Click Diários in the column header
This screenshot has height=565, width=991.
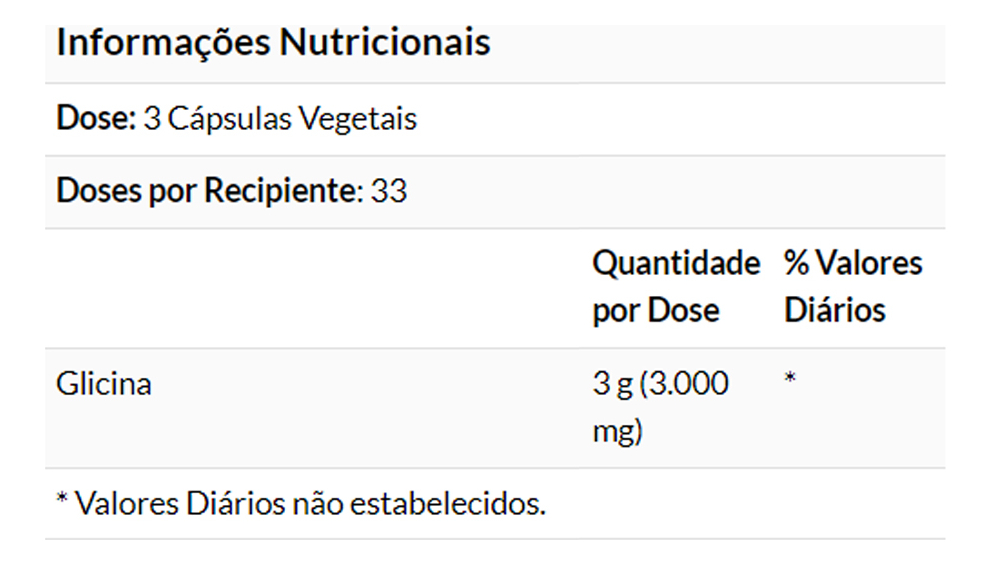[834, 310]
